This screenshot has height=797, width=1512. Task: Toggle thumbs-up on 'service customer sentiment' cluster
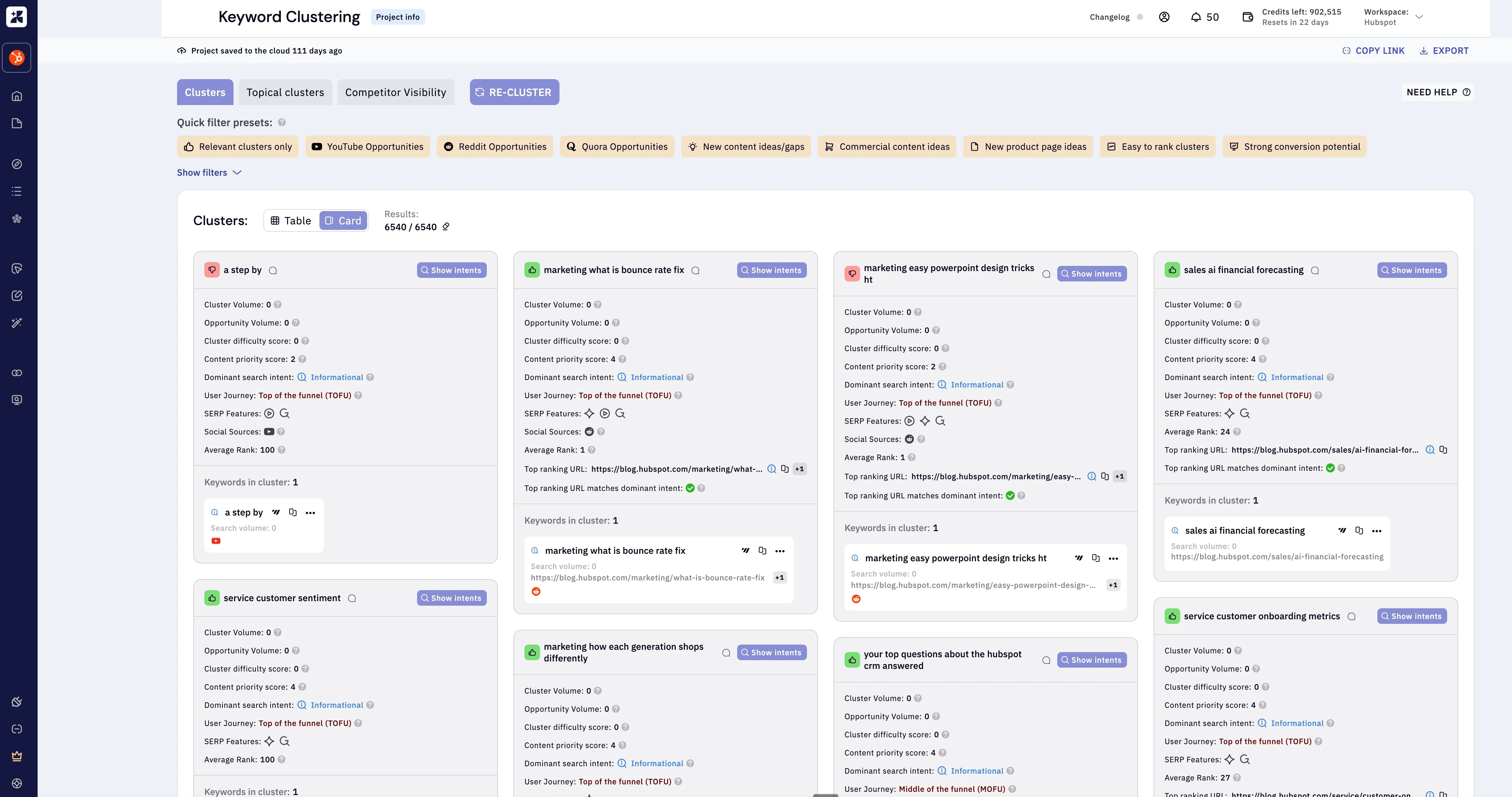tap(212, 598)
